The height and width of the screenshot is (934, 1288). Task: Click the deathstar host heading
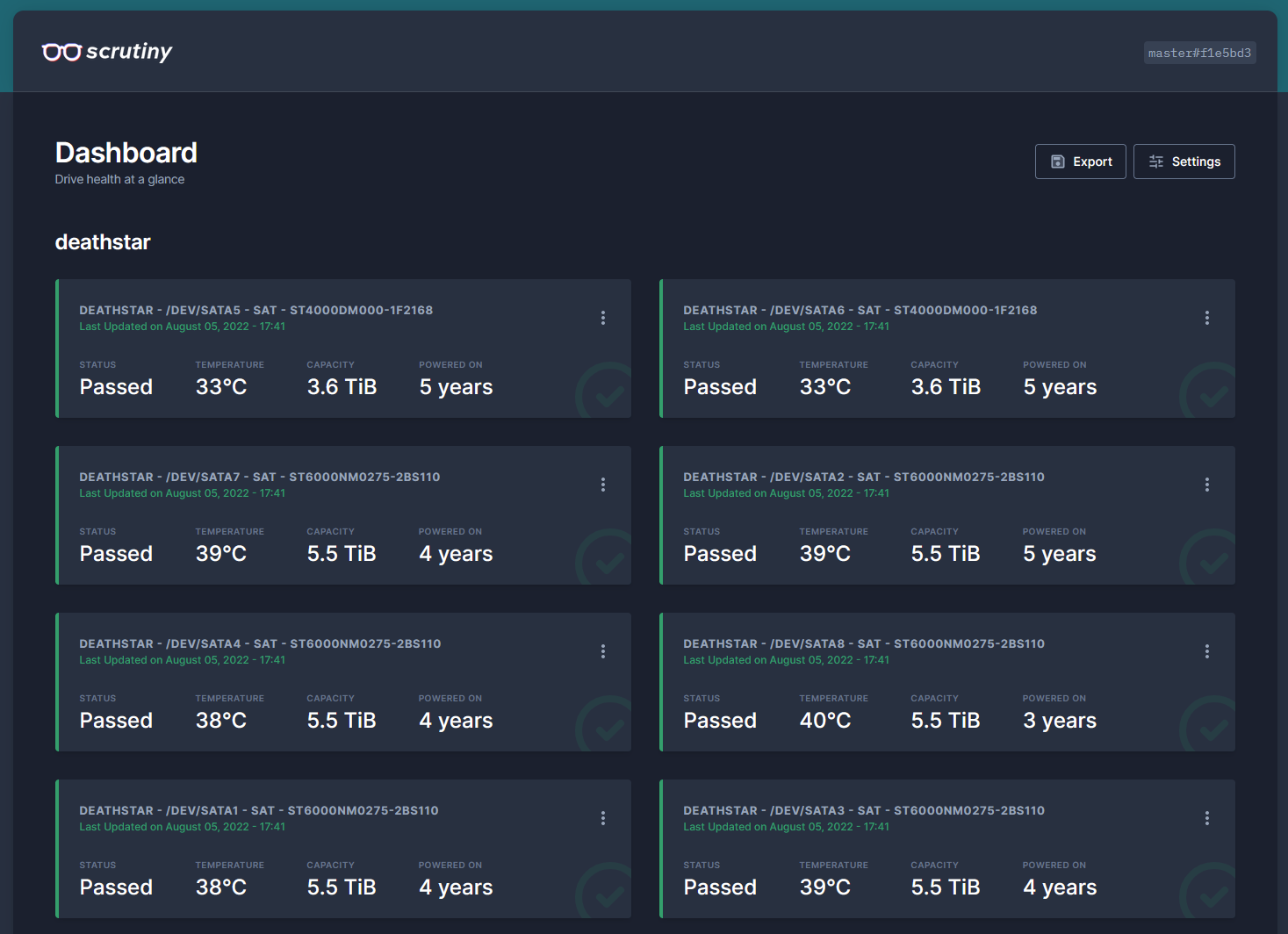coord(103,242)
